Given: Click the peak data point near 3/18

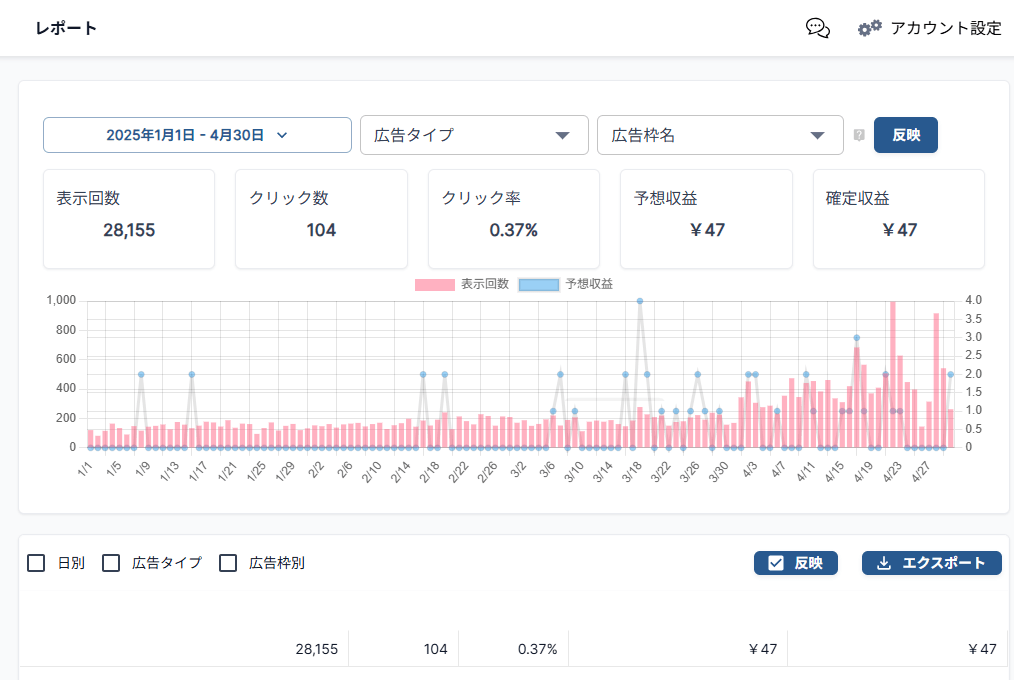Looking at the screenshot, I should 640,301.
